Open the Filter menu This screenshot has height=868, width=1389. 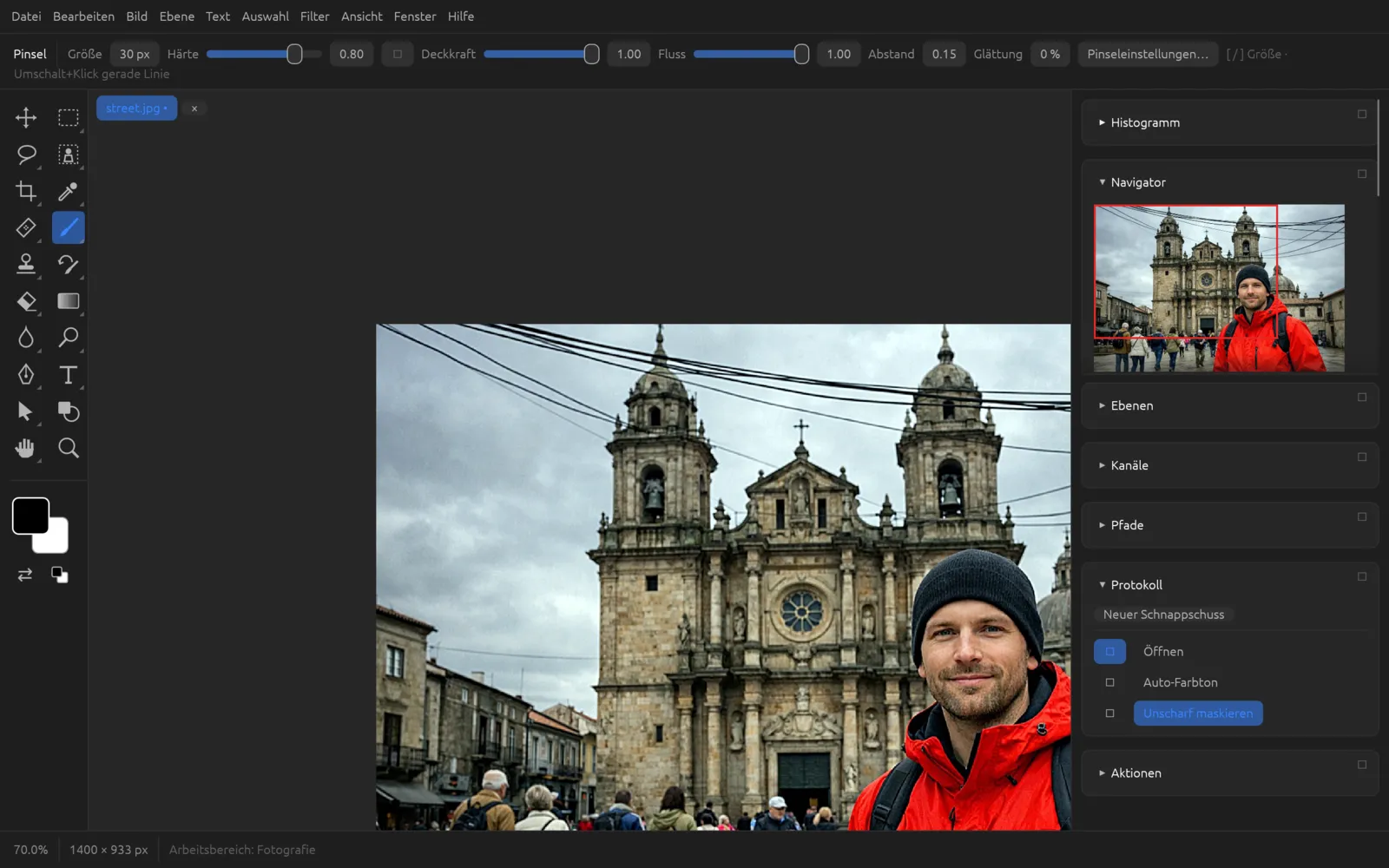pos(314,16)
